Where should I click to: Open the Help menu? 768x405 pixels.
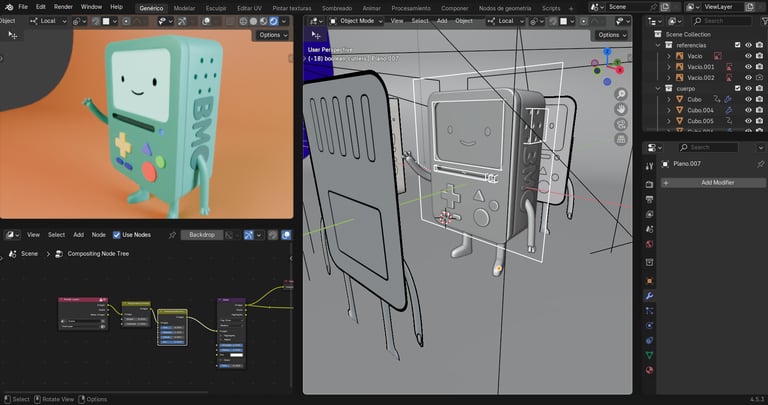[117, 7]
